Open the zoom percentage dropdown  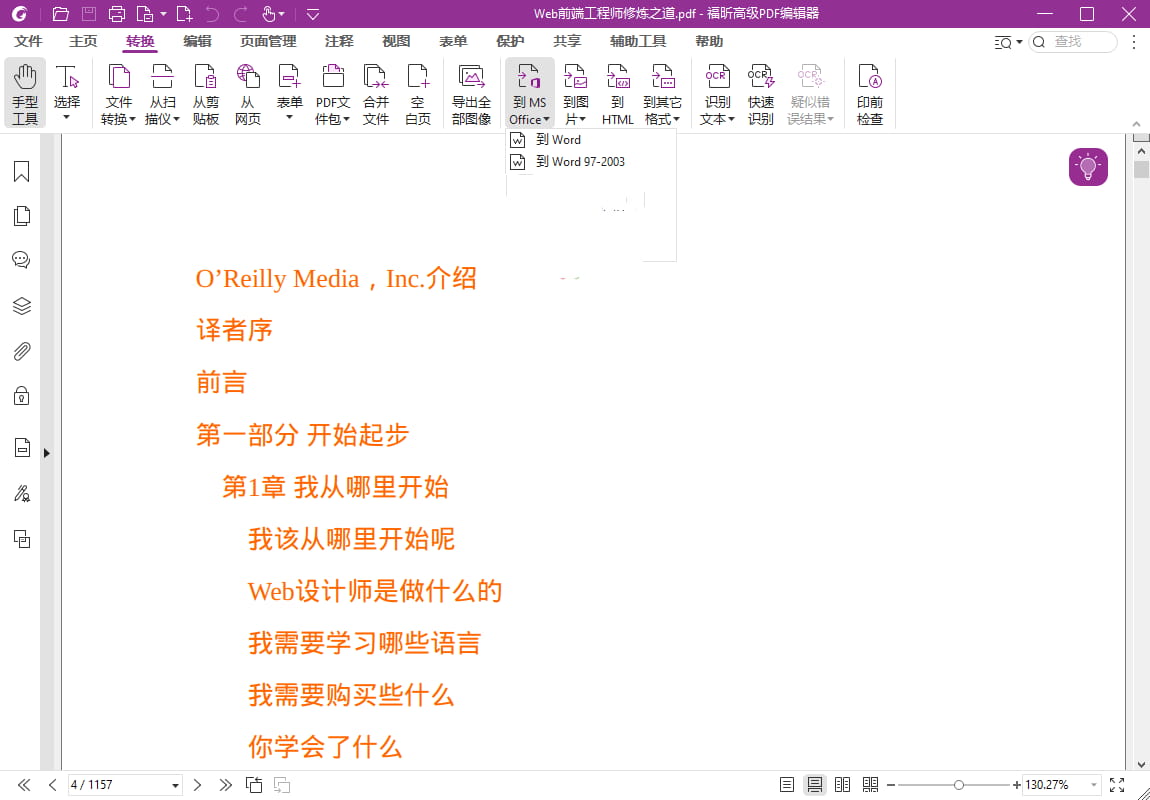pyautogui.click(x=1094, y=785)
